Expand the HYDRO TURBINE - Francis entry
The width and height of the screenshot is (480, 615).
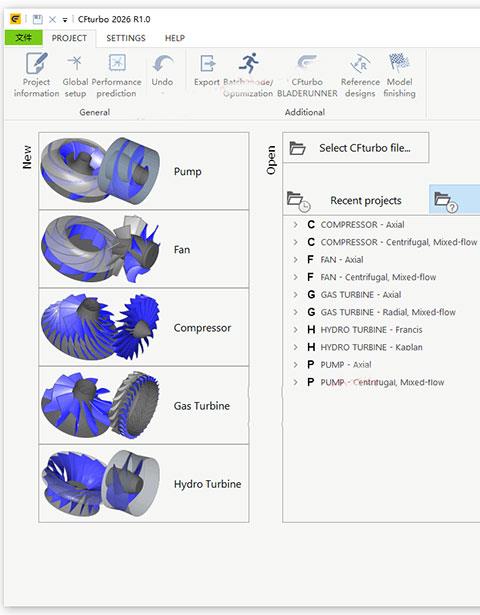point(295,330)
